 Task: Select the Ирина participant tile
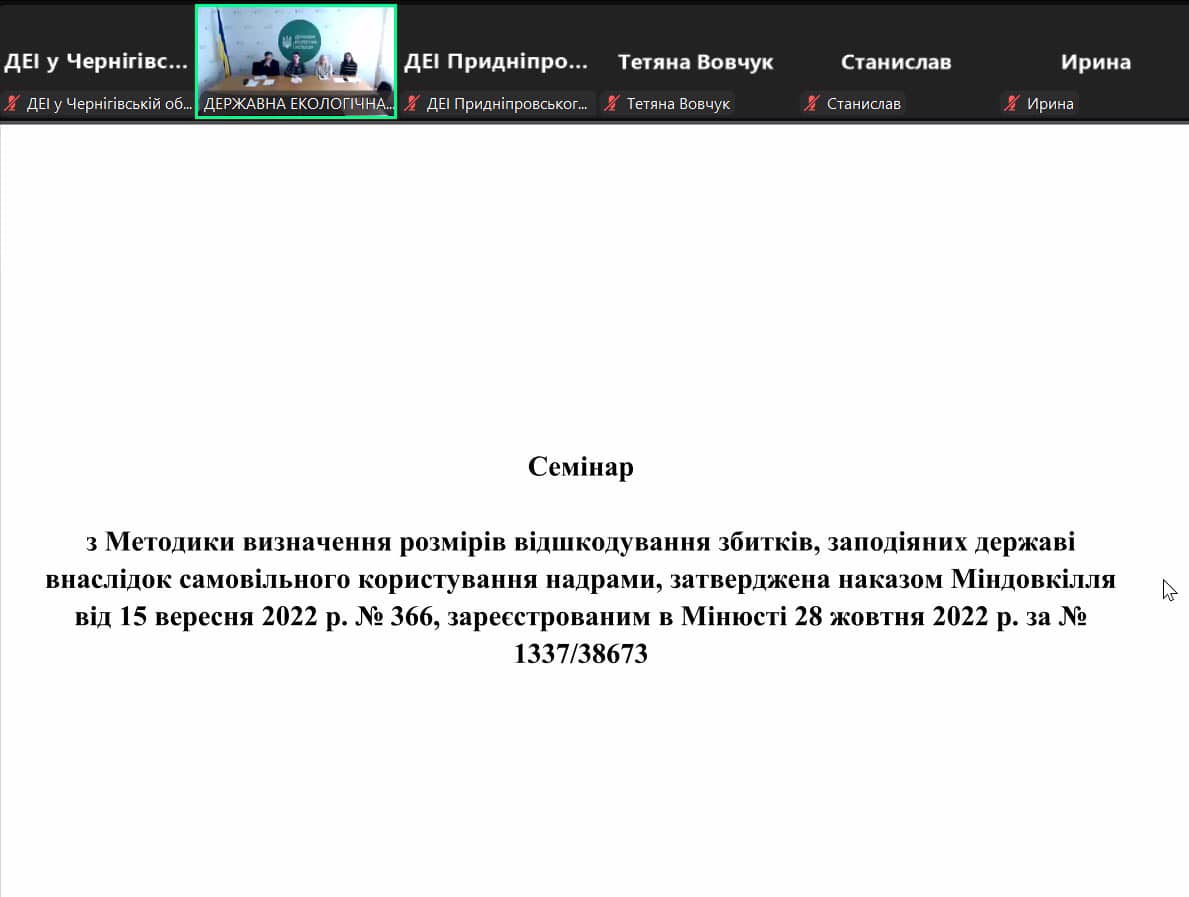click(1095, 61)
